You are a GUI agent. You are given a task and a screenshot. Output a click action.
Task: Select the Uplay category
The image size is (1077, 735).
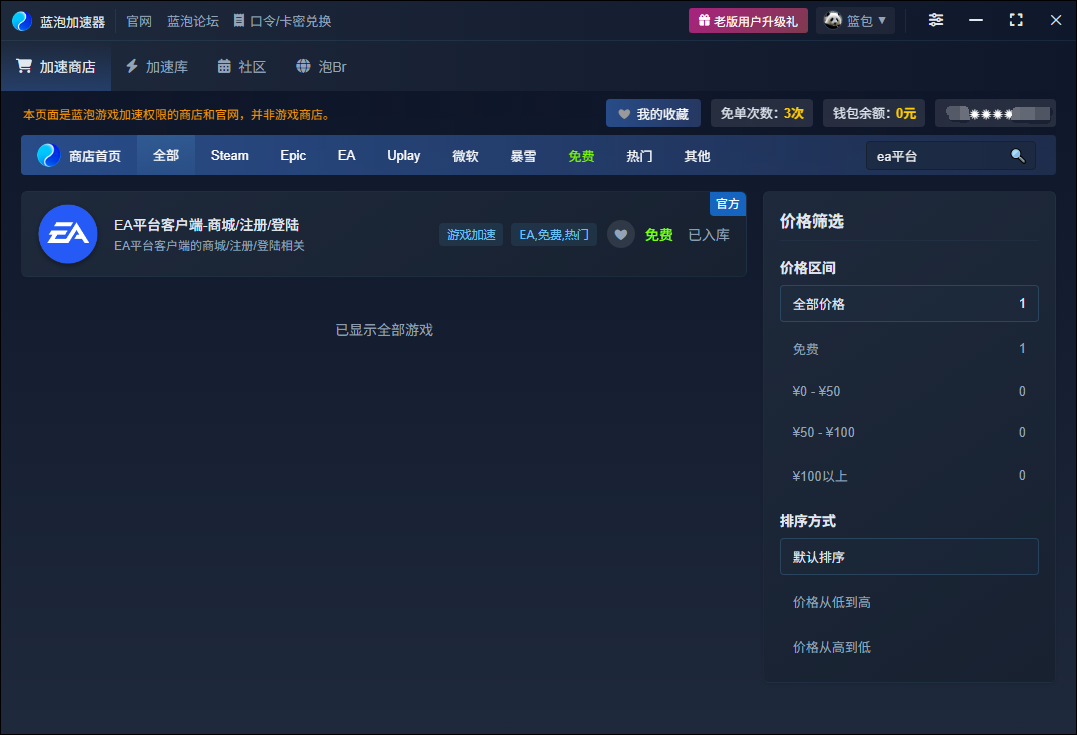click(403, 156)
